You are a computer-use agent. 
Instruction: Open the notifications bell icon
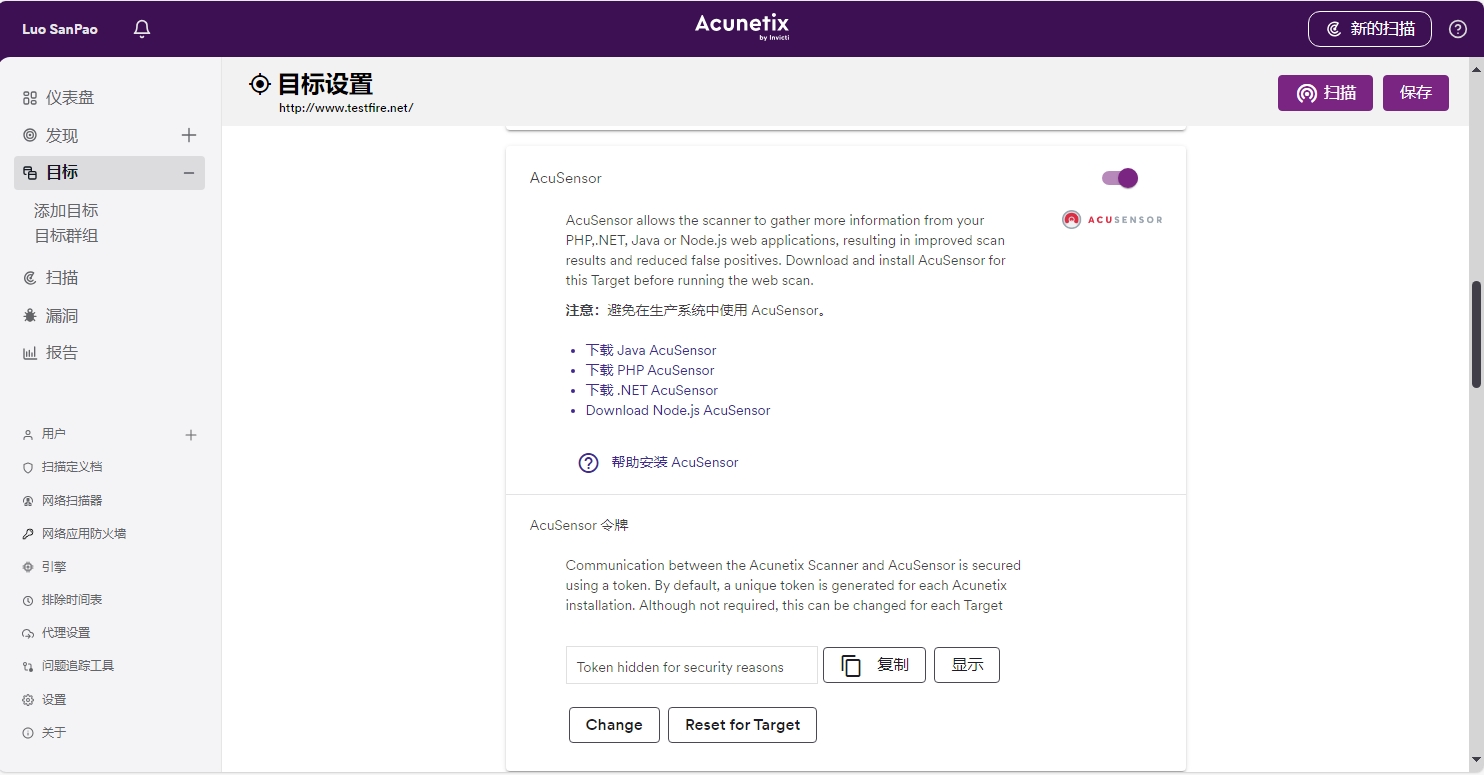click(x=142, y=29)
